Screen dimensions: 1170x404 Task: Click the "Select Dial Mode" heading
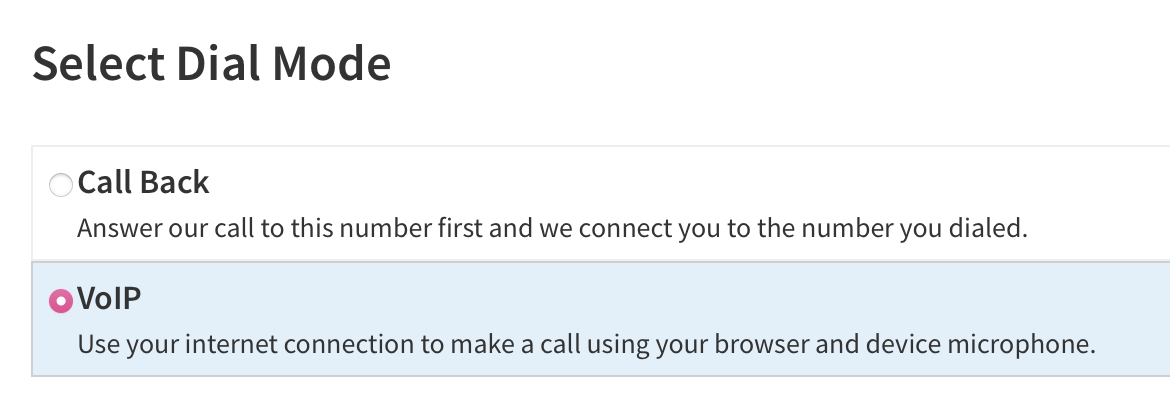[x=211, y=65]
